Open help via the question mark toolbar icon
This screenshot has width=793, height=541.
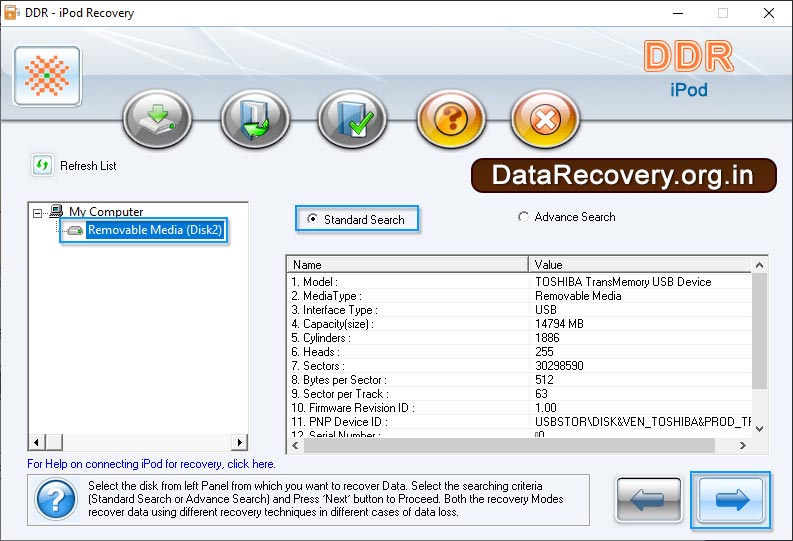tap(451, 119)
